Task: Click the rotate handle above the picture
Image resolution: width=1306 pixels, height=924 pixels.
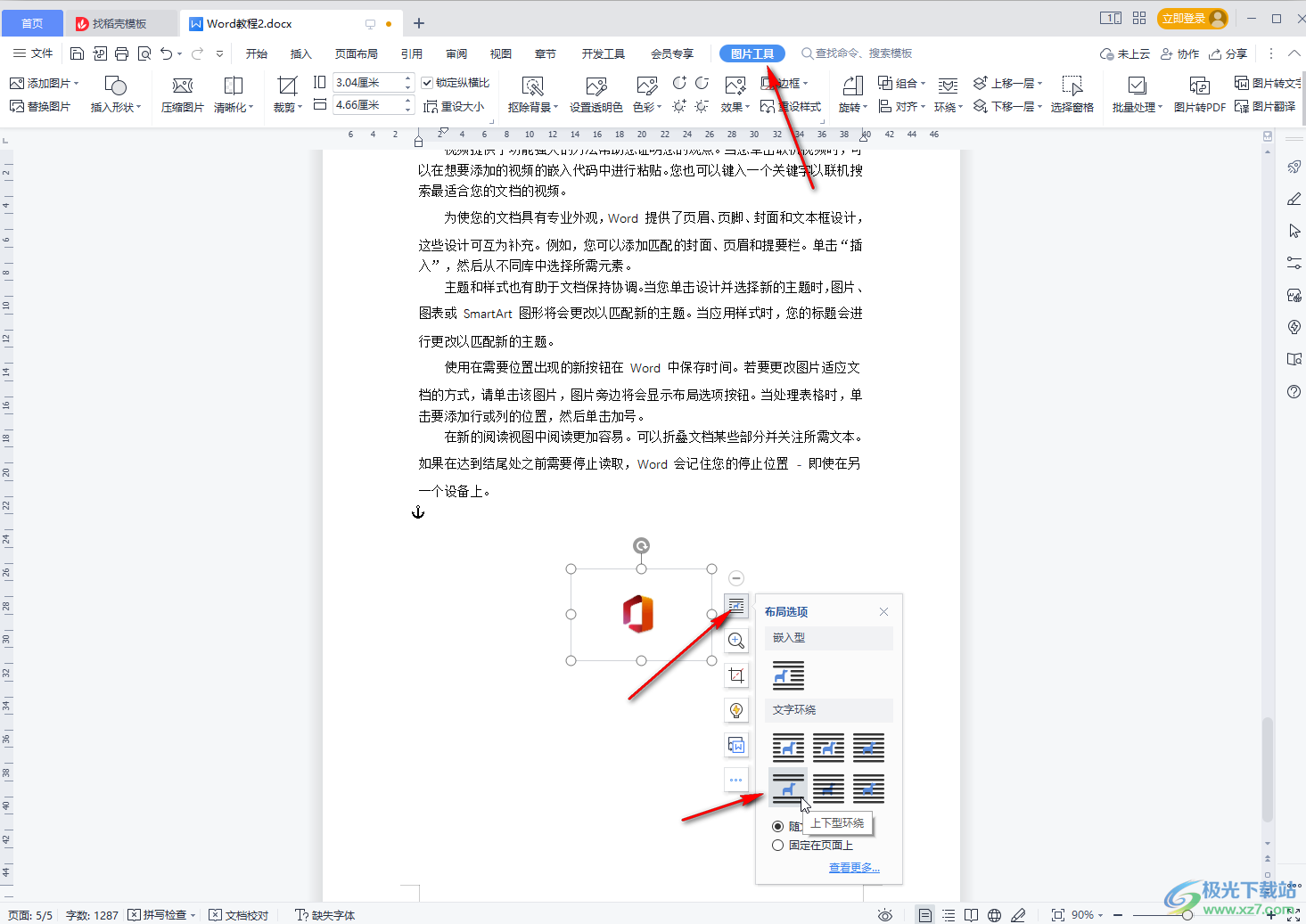Action: pyautogui.click(x=641, y=545)
